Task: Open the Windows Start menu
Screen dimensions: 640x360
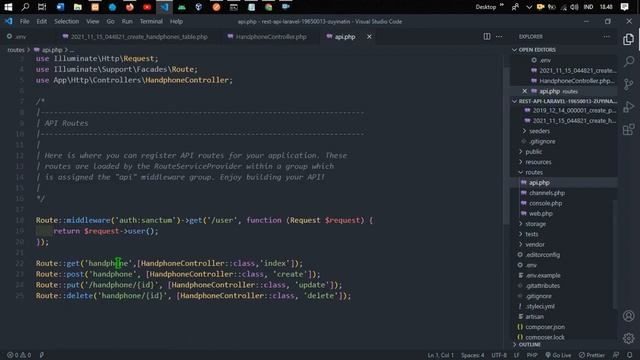Action: point(8,7)
